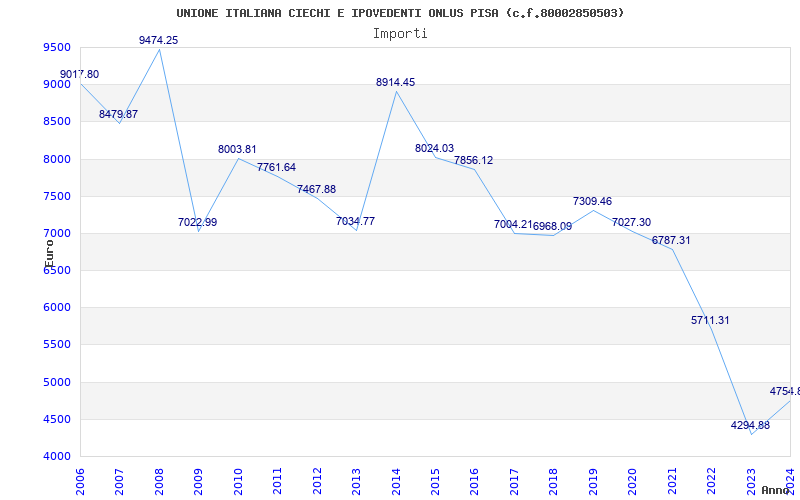Click the y-axis tick 6000

click(x=56, y=308)
